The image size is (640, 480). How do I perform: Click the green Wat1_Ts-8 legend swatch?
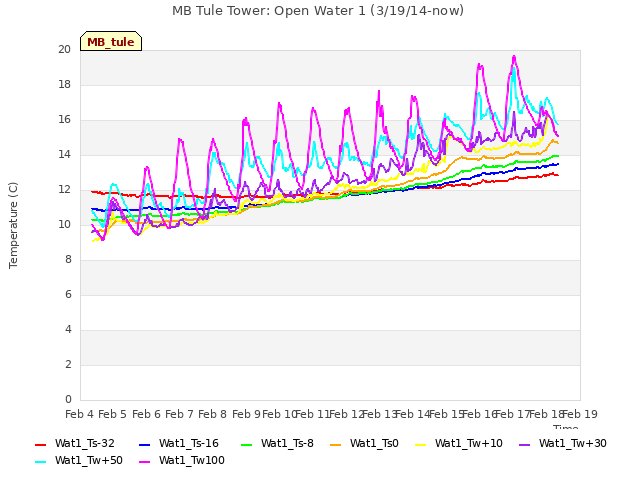(247, 444)
